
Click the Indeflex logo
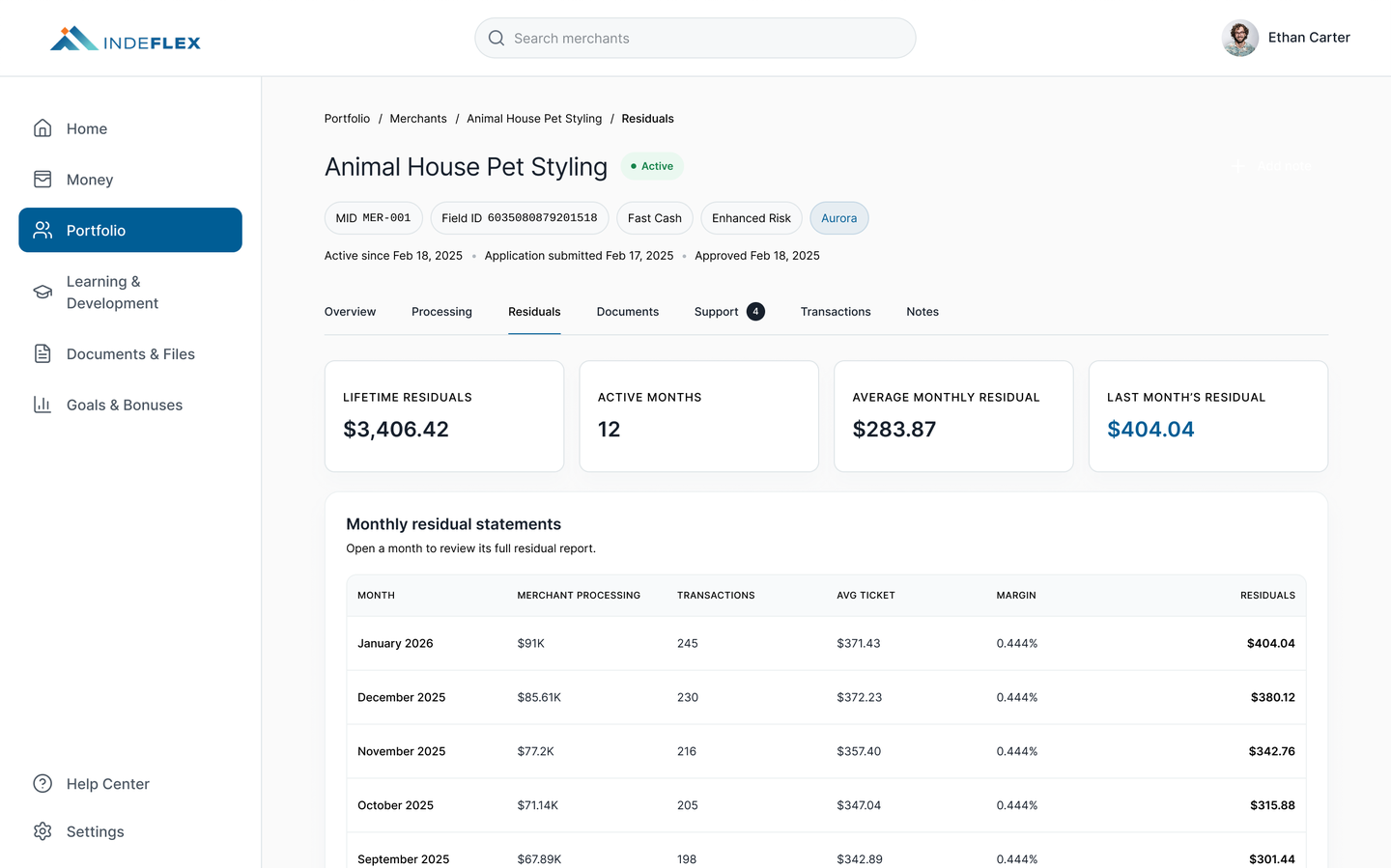coord(126,39)
